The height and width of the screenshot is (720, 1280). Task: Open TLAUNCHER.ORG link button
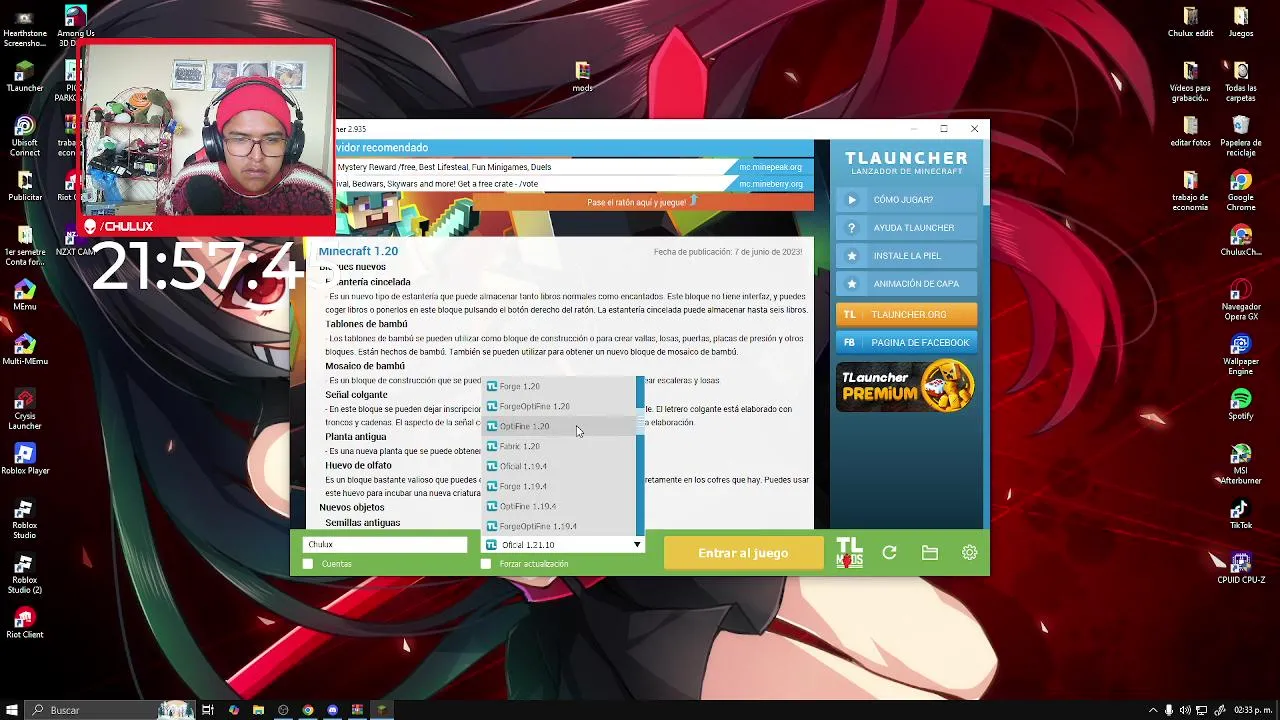[x=907, y=315]
